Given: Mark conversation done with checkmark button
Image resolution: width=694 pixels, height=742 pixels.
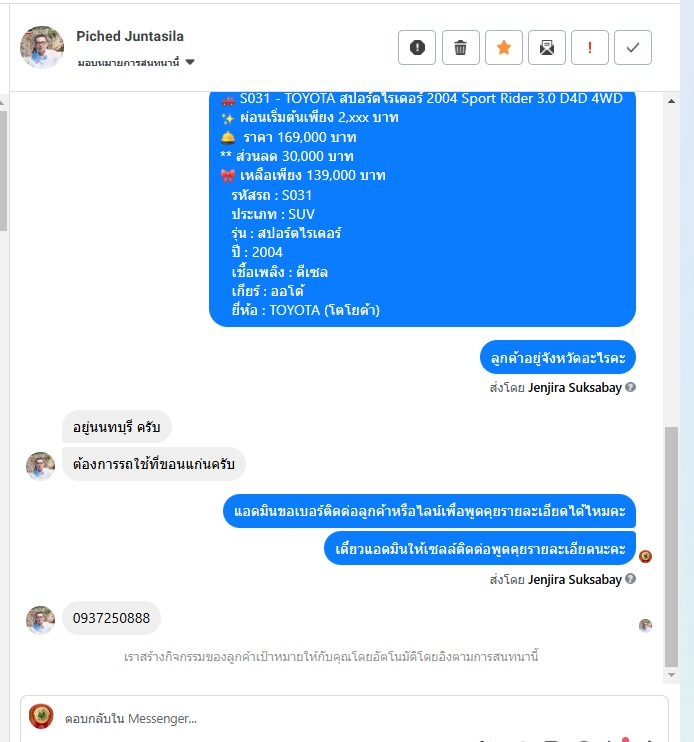Looking at the screenshot, I should point(633,47).
